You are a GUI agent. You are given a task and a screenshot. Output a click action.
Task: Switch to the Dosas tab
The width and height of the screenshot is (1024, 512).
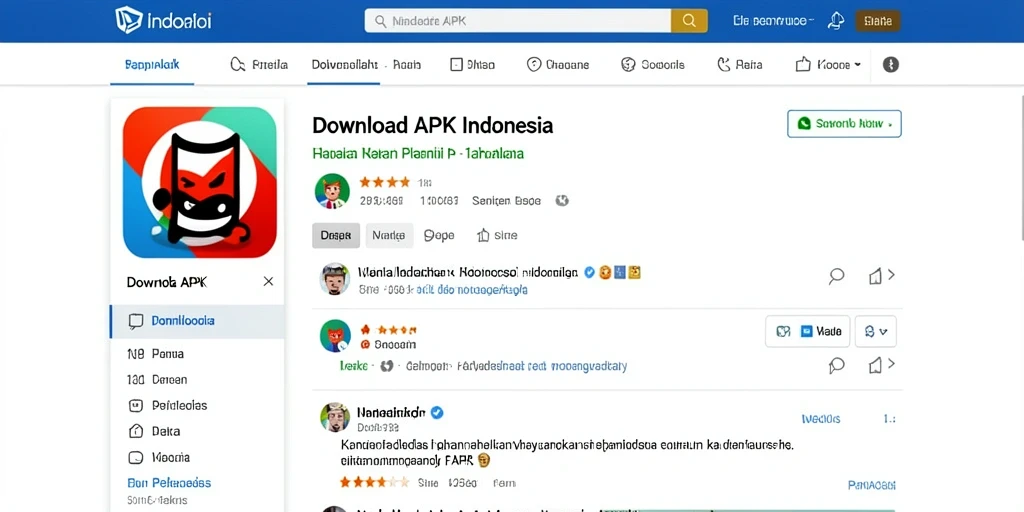[336, 235]
